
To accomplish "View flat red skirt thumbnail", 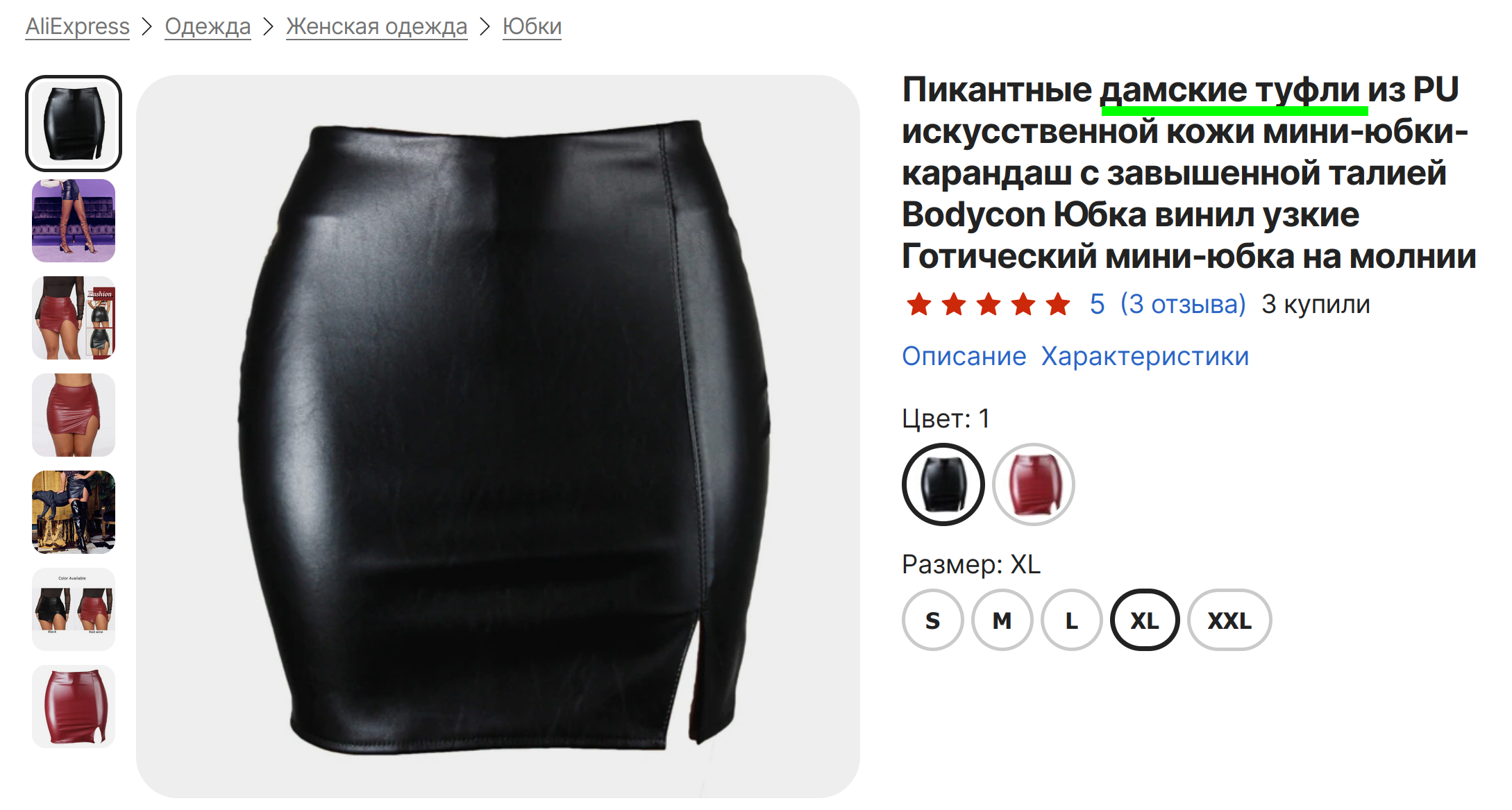I will (74, 707).
